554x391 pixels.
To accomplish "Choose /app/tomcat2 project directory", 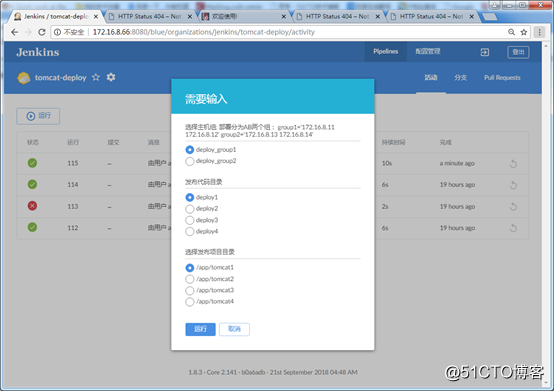I will (190, 279).
